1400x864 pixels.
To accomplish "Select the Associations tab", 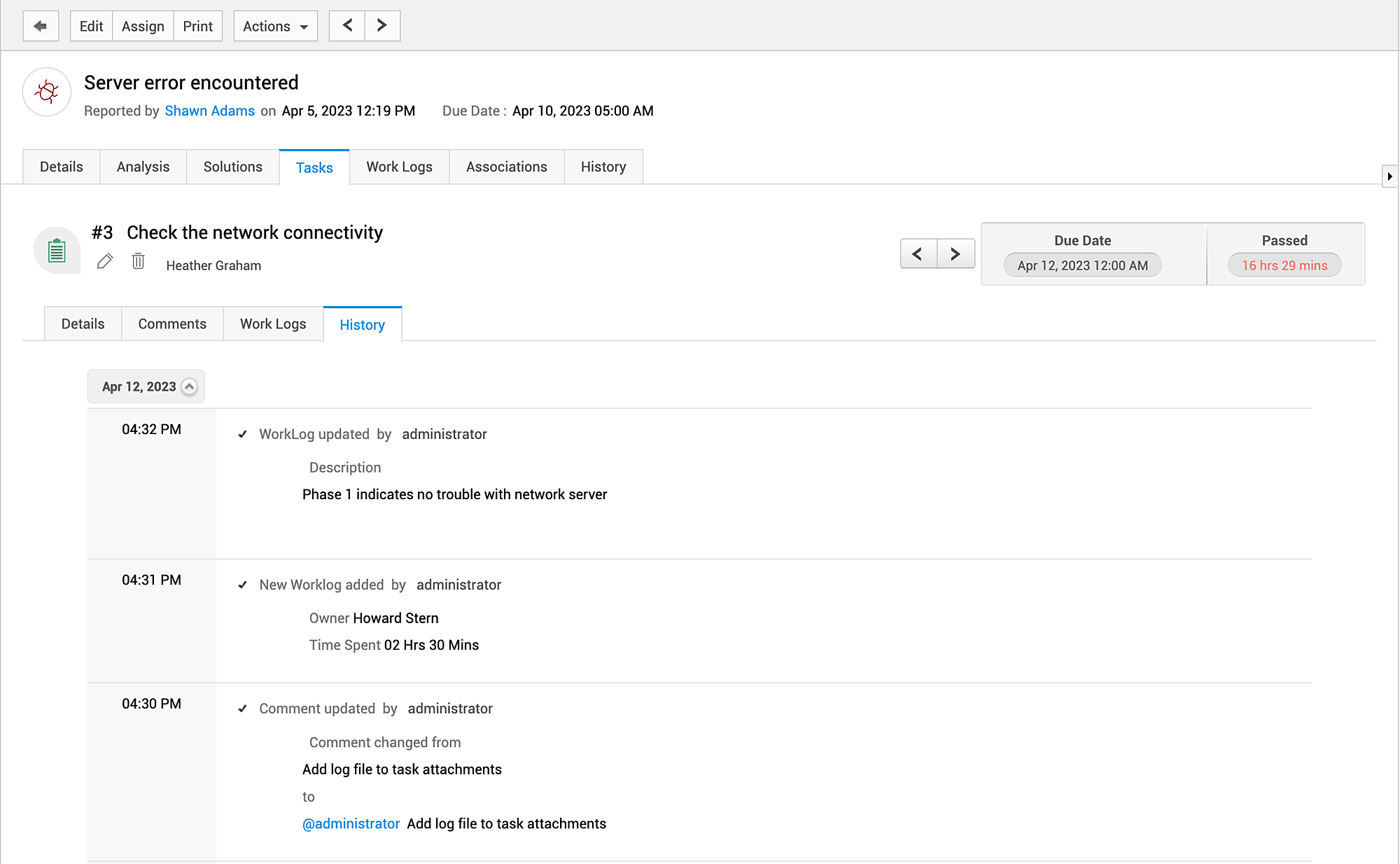I will tap(507, 167).
